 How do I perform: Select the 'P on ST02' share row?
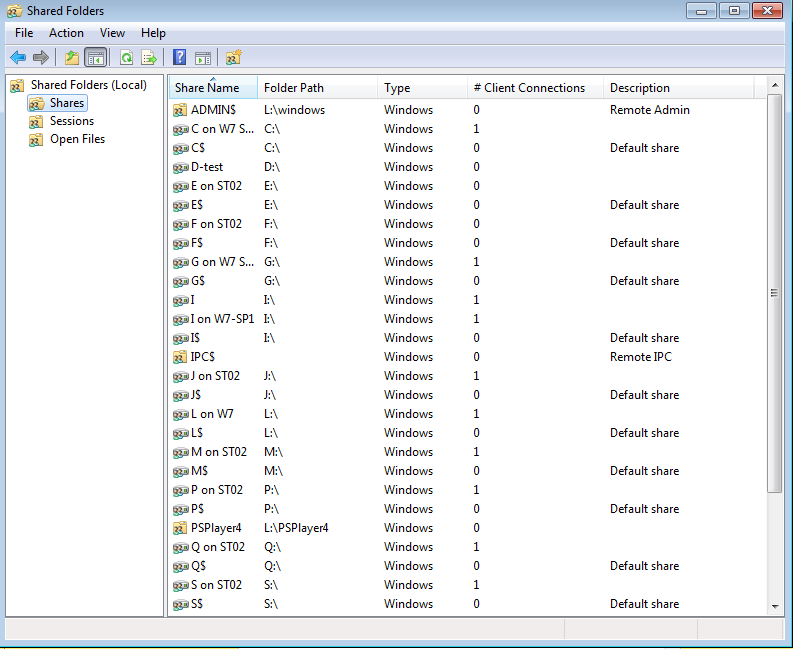click(x=467, y=490)
